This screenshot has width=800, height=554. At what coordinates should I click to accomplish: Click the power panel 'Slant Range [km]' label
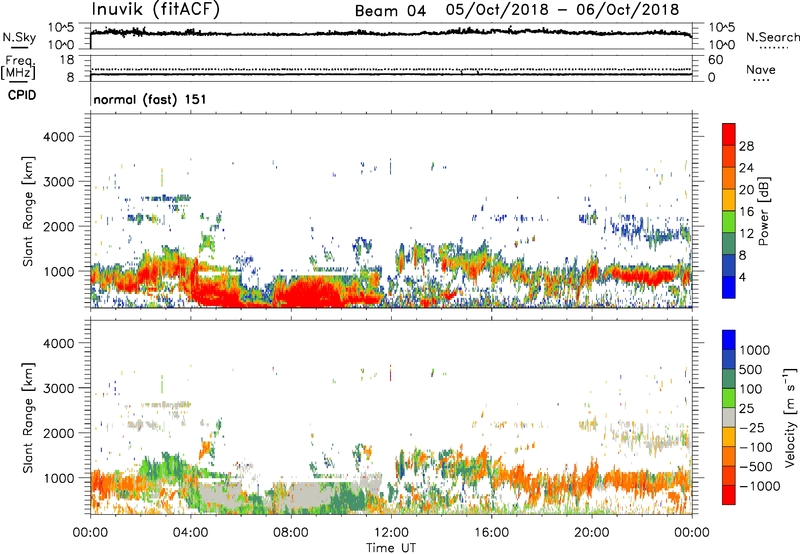28,211
